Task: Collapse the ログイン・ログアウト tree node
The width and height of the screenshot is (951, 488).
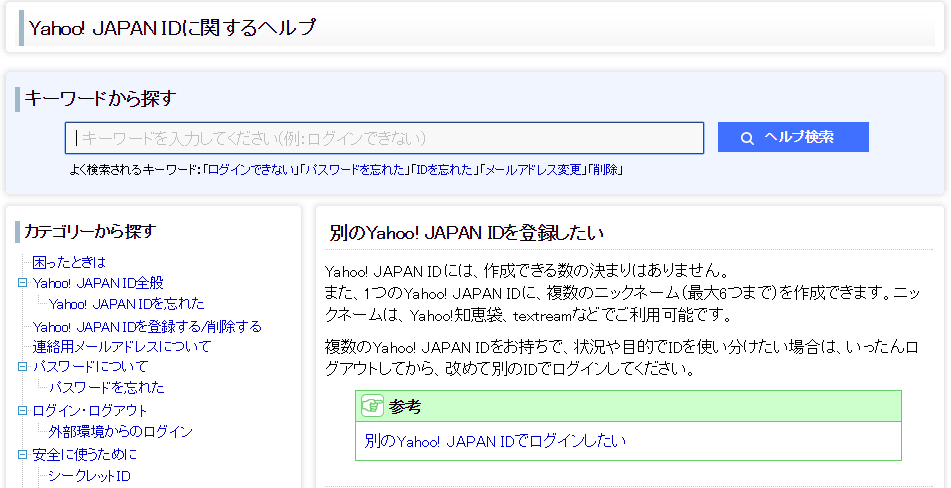Action: [x=22, y=410]
